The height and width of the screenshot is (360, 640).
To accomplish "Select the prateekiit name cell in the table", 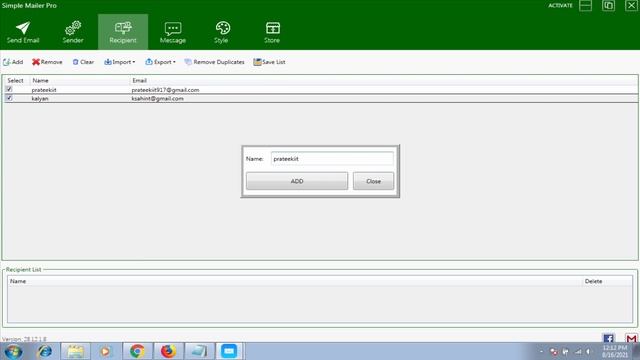I will [44, 90].
